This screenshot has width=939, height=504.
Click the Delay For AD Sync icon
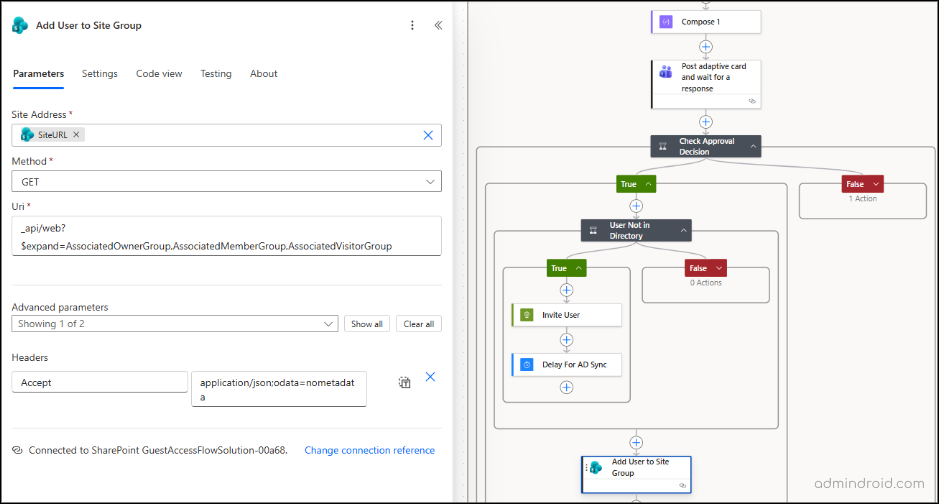click(527, 365)
